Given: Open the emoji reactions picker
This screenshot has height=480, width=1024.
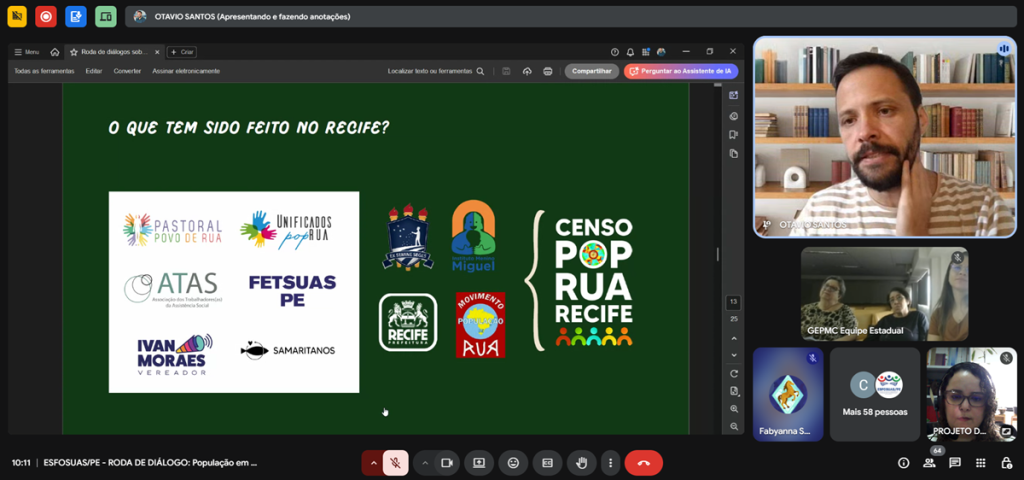Looking at the screenshot, I should click(513, 463).
